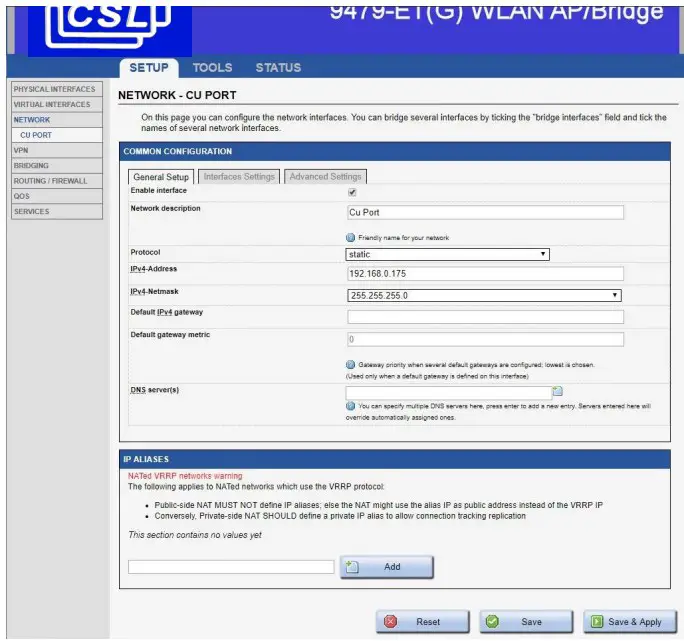The image size is (684, 641).
Task: Open BRIDGING in the sidebar
Action: [57, 165]
